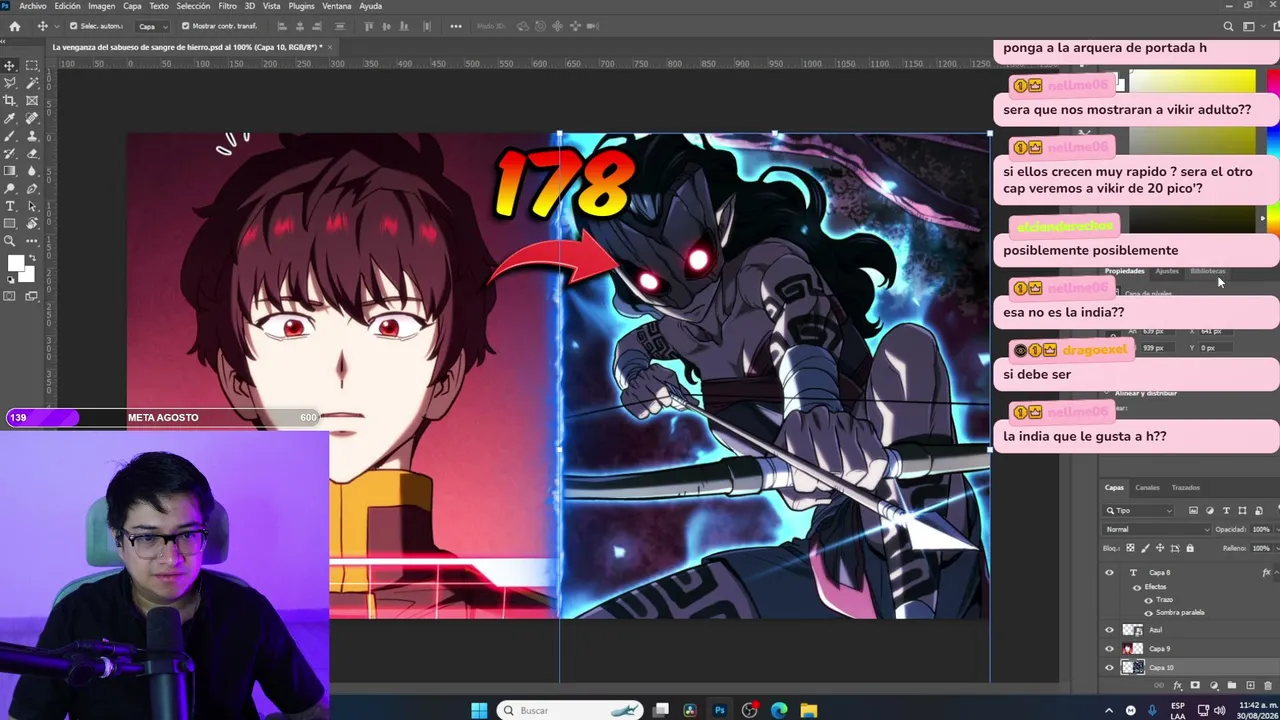Viewport: 1280px width, 720px height.
Task: Hide the Sombra paralela effect
Action: click(1149, 612)
